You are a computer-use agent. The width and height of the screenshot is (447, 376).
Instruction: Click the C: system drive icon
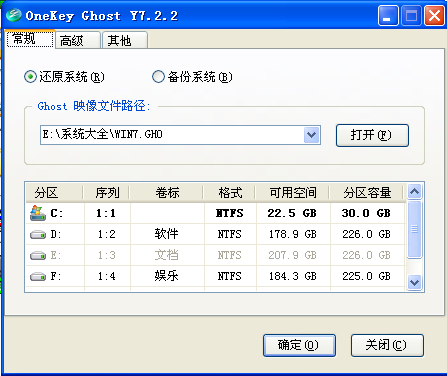(x=38, y=213)
